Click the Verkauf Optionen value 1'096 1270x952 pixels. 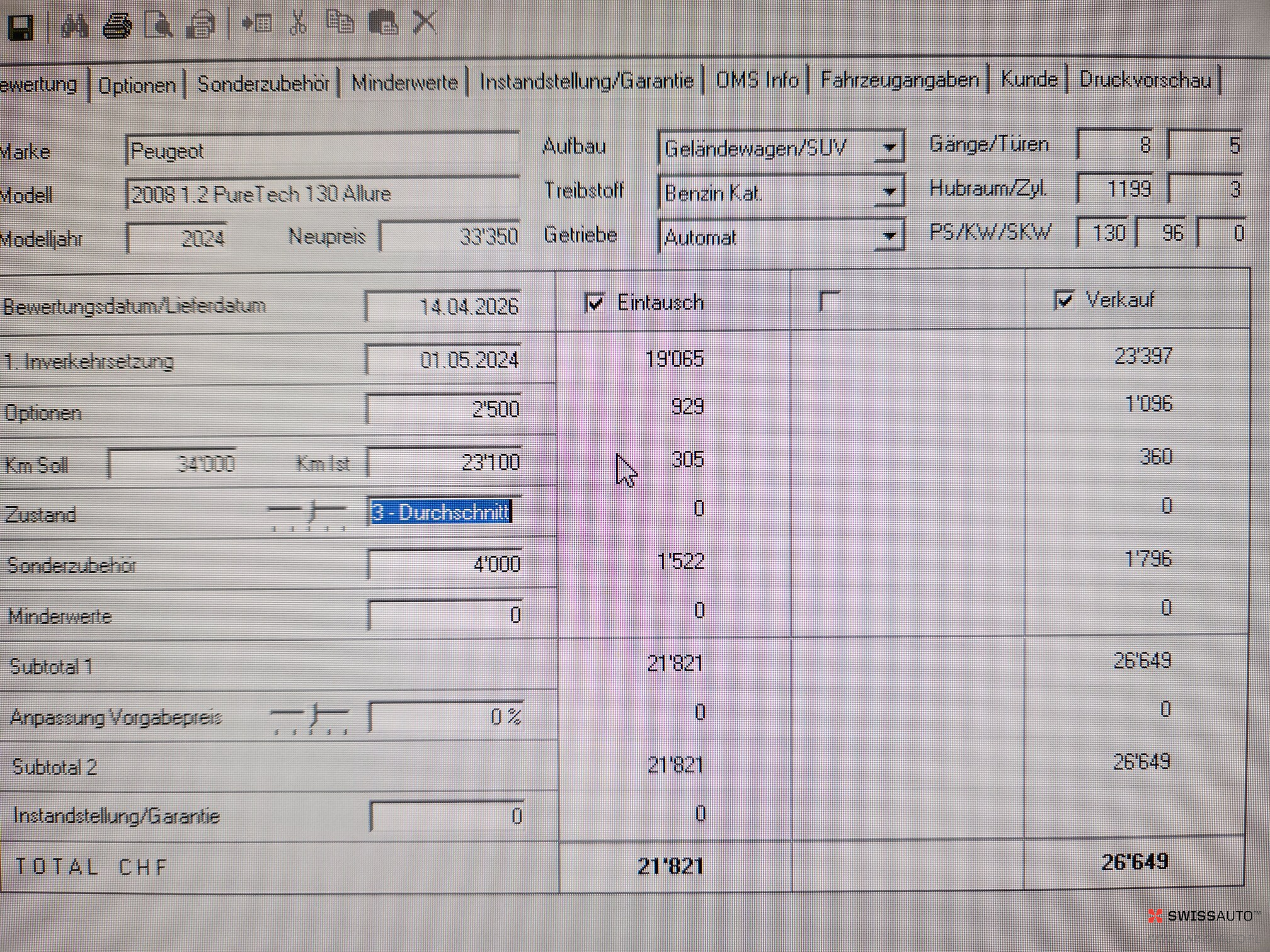pyautogui.click(x=1148, y=404)
